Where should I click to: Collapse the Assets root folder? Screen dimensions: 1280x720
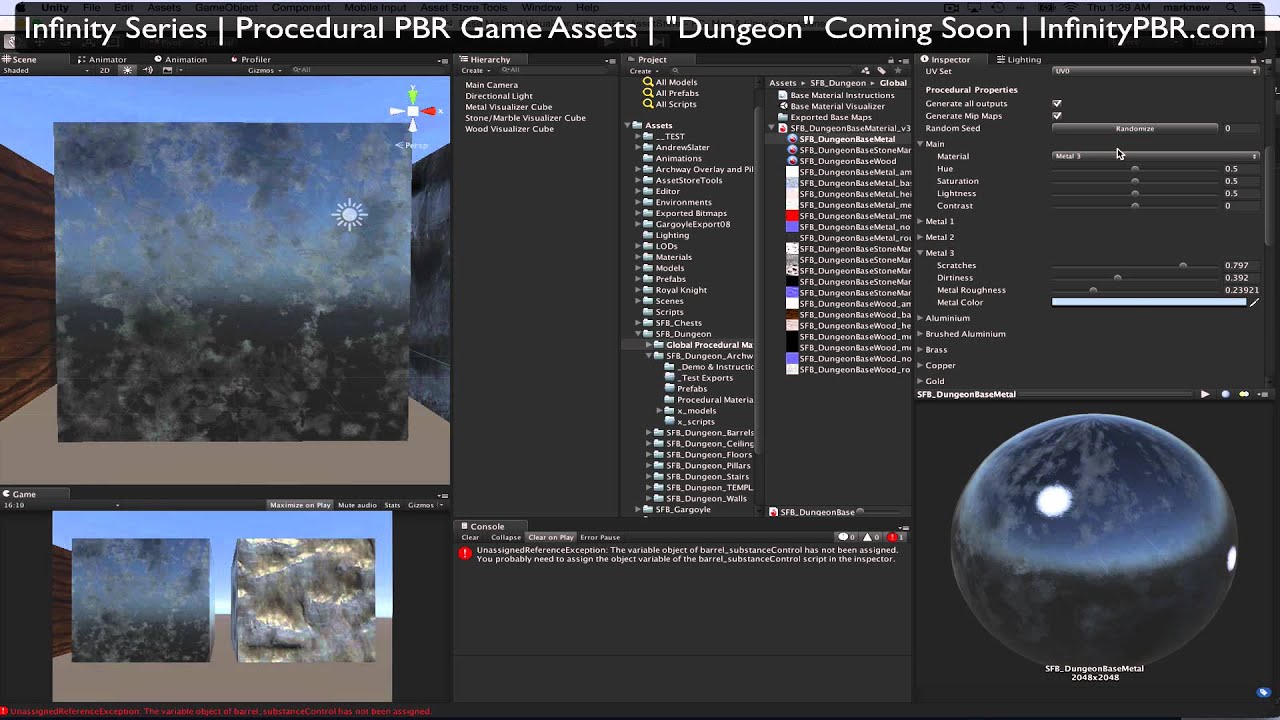(627, 125)
